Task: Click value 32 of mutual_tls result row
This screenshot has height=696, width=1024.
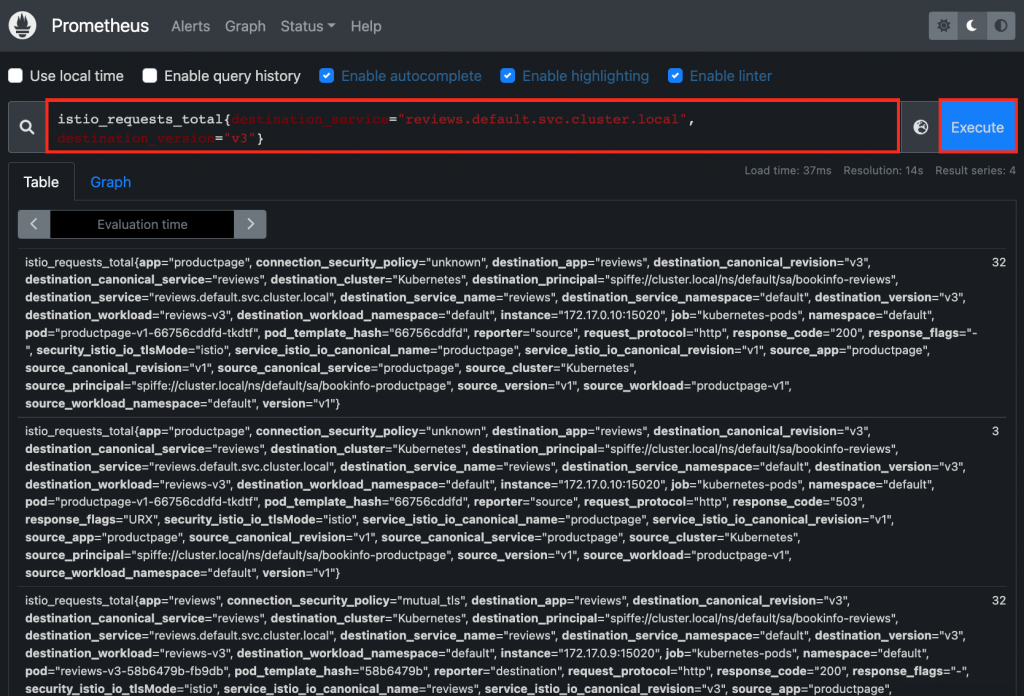Action: (999, 601)
